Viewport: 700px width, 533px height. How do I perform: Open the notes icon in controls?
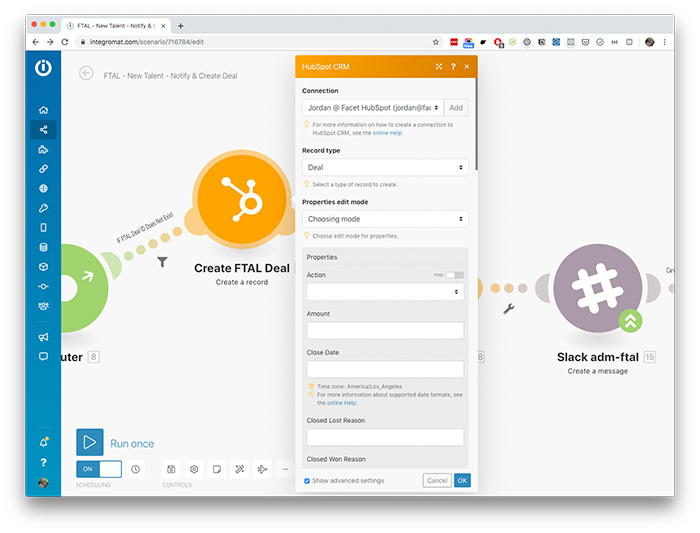pos(217,469)
